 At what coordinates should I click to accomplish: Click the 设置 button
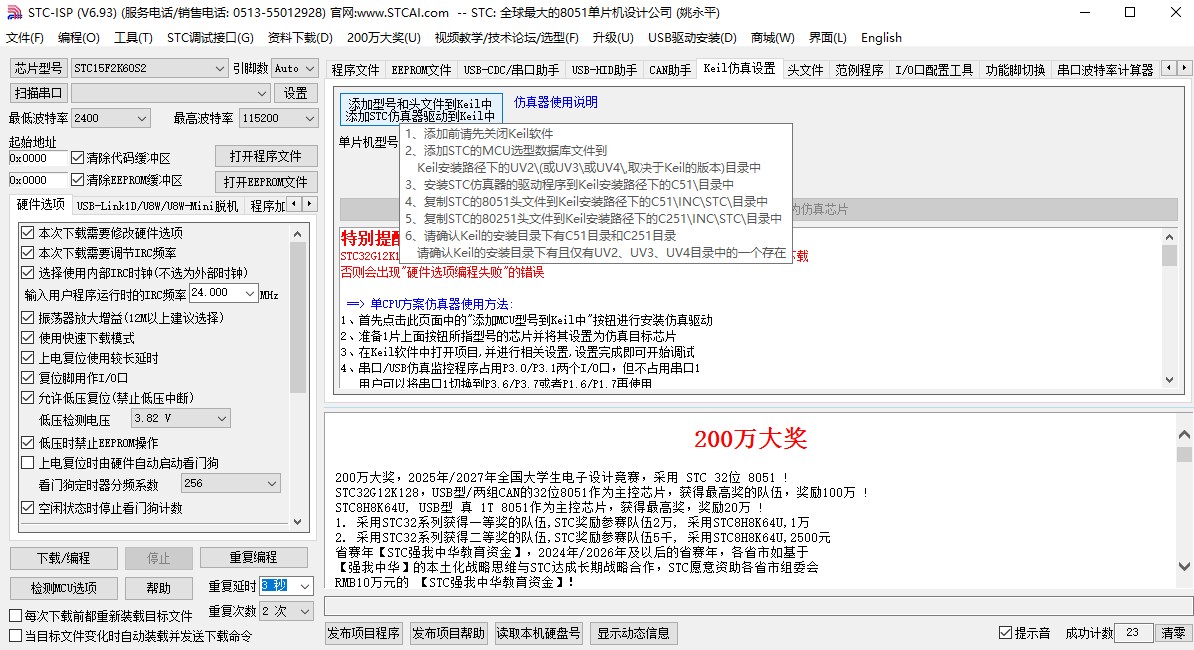point(295,93)
